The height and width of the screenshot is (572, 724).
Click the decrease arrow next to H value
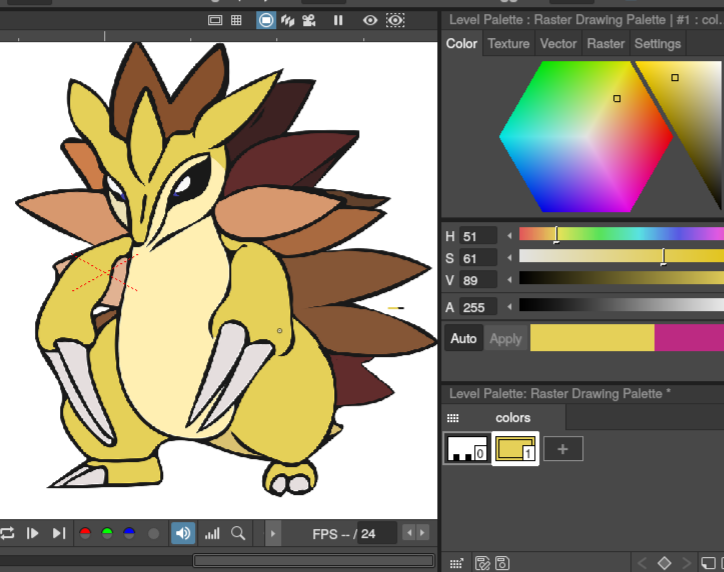509,236
